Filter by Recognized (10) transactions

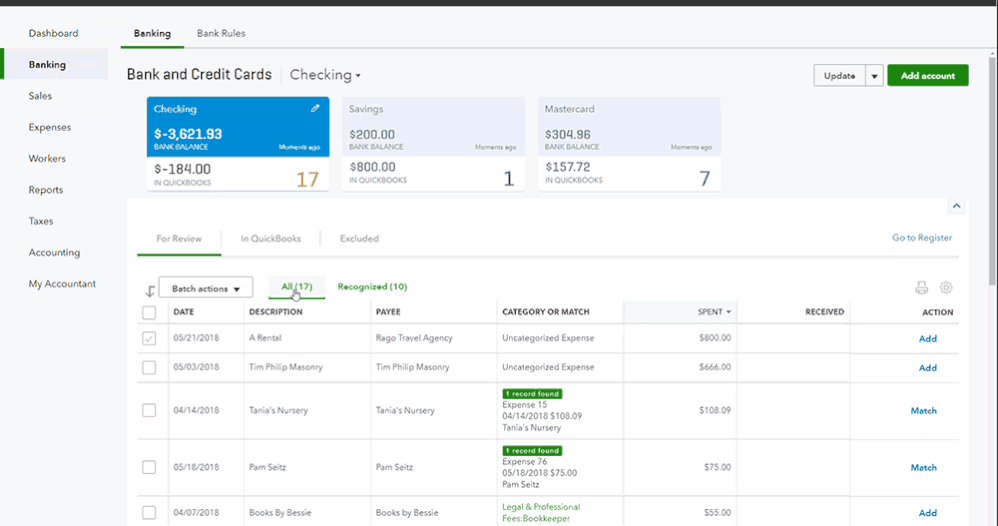coord(372,287)
